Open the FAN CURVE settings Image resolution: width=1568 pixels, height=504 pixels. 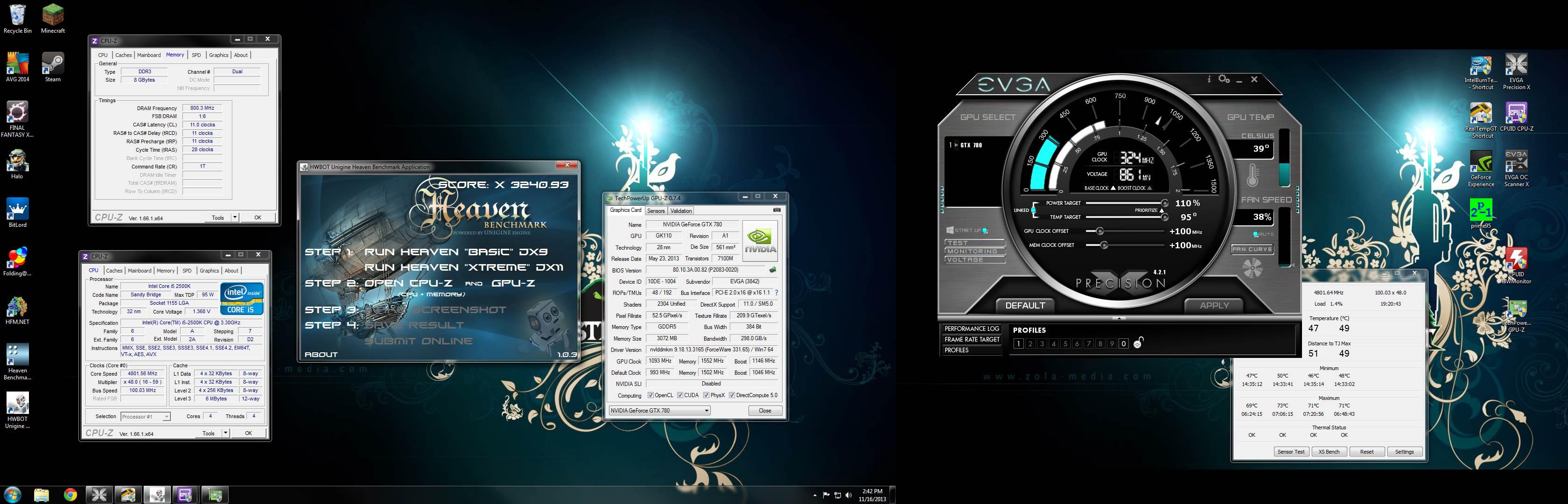coord(1252,249)
